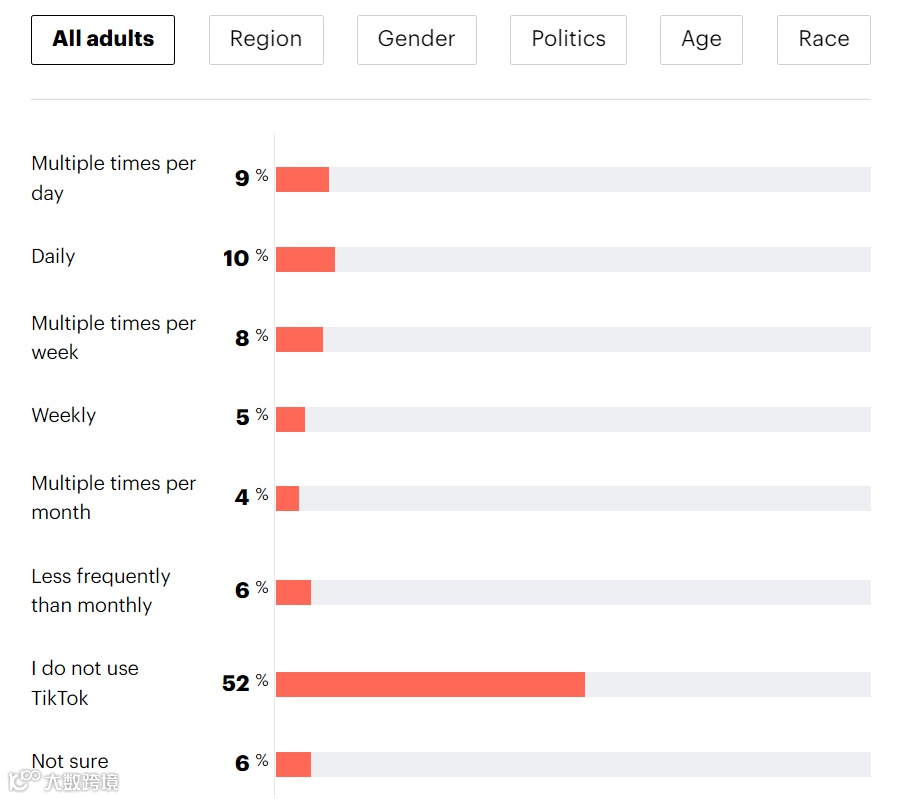Click the red bar for Weekly
Screen dimensions: 906x799
coord(290,419)
